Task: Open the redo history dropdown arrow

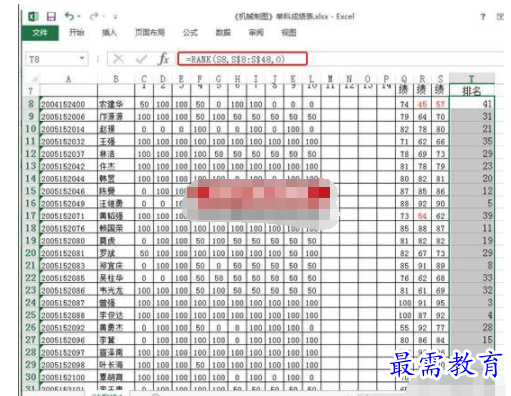Action: (x=104, y=16)
